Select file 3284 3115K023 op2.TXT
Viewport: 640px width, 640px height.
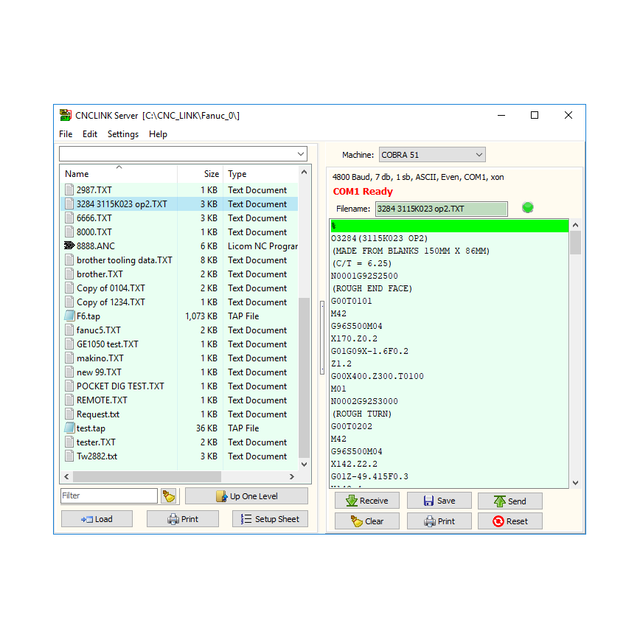point(180,204)
